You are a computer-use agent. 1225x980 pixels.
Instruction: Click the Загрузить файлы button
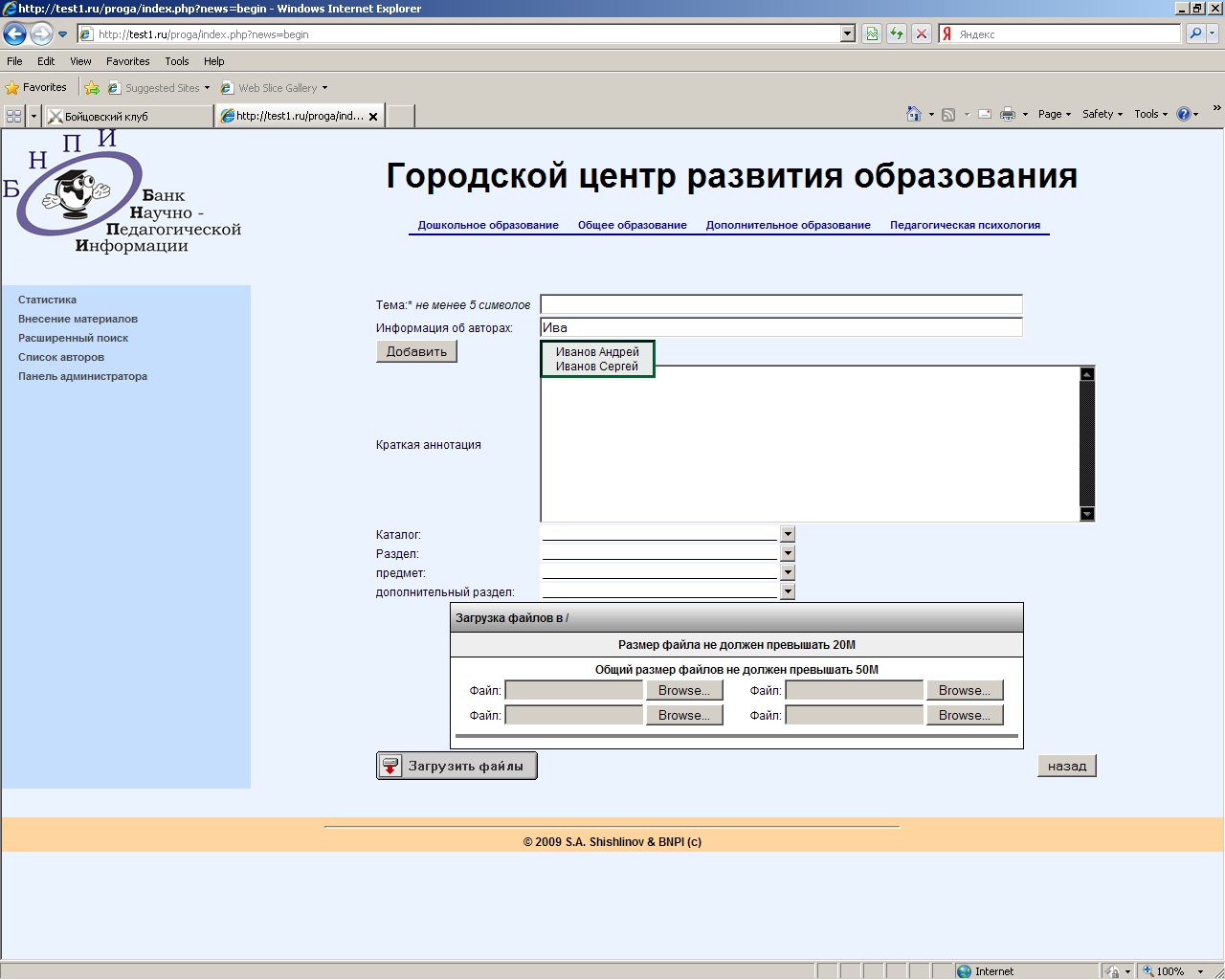pyautogui.click(x=457, y=766)
